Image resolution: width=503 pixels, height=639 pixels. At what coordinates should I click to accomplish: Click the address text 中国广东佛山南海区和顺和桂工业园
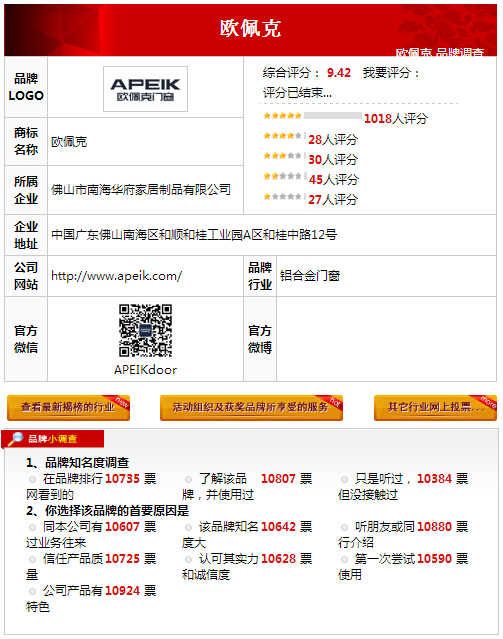(147, 235)
